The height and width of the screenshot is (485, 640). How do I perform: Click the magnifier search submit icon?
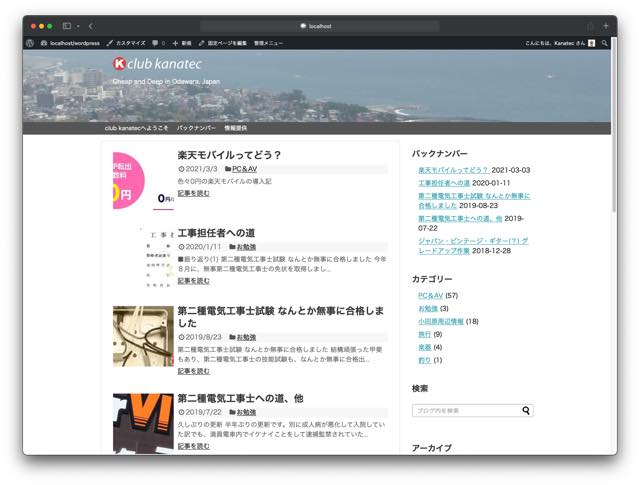click(x=526, y=410)
